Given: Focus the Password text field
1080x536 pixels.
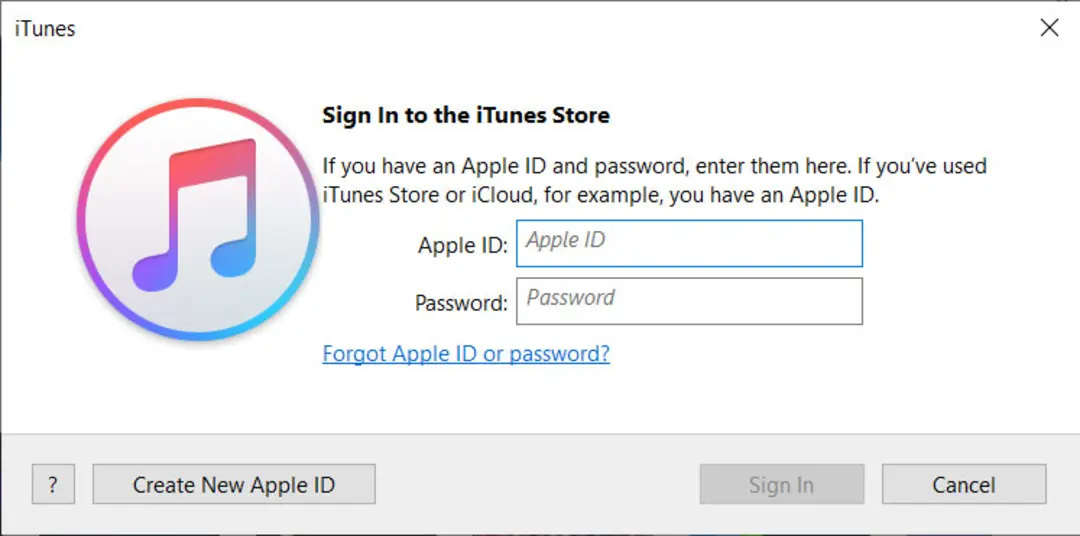Looking at the screenshot, I should click(x=689, y=301).
